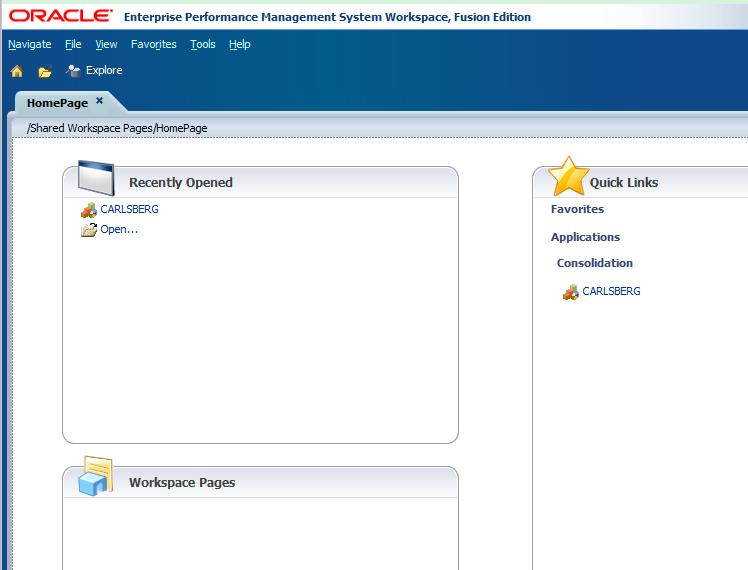Screen dimensions: 748x570
Task: Click the Quick Links star icon
Action: point(568,176)
